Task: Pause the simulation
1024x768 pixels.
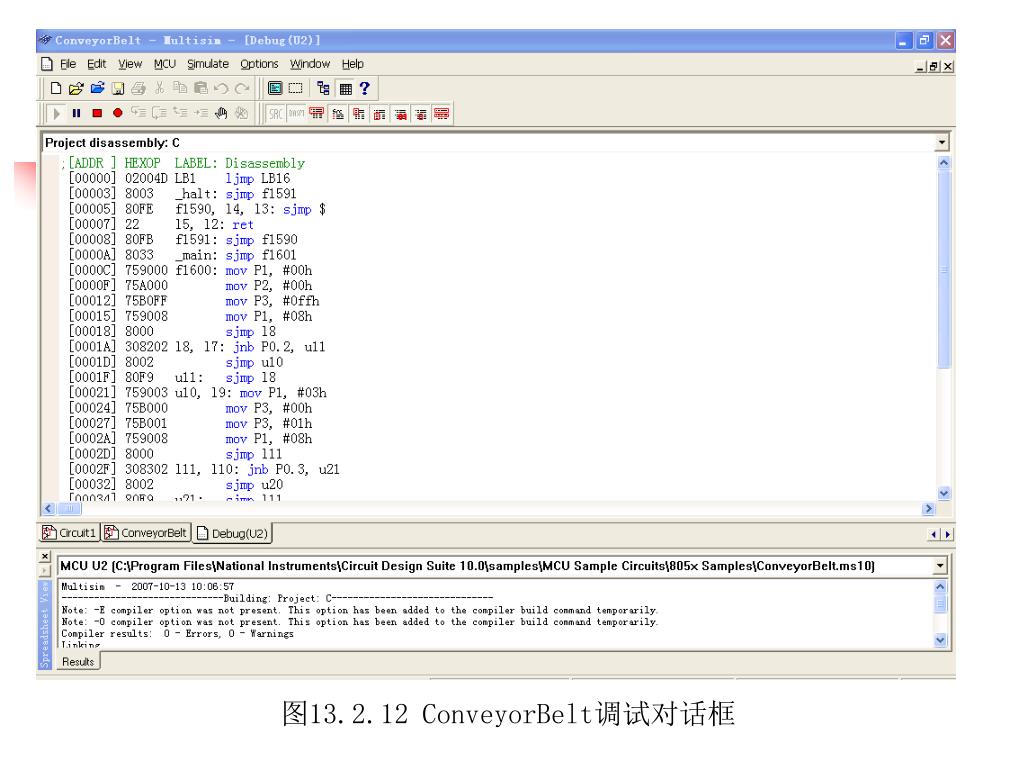Action: (x=76, y=114)
